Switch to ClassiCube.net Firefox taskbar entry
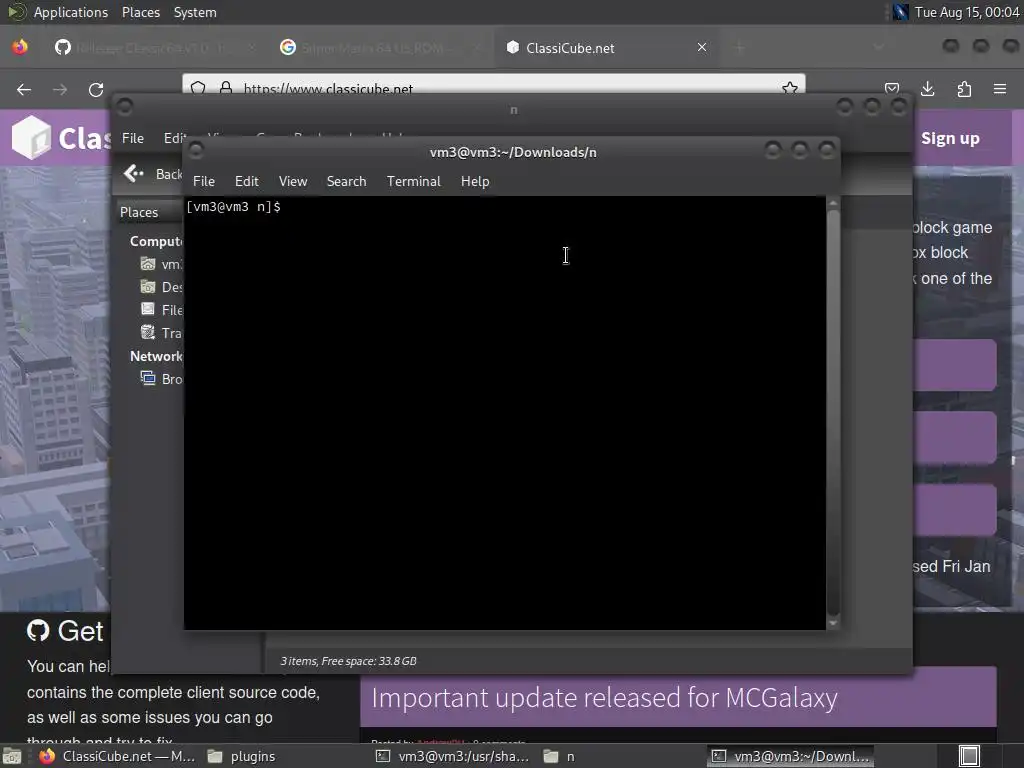This screenshot has width=1024, height=768. [118, 756]
